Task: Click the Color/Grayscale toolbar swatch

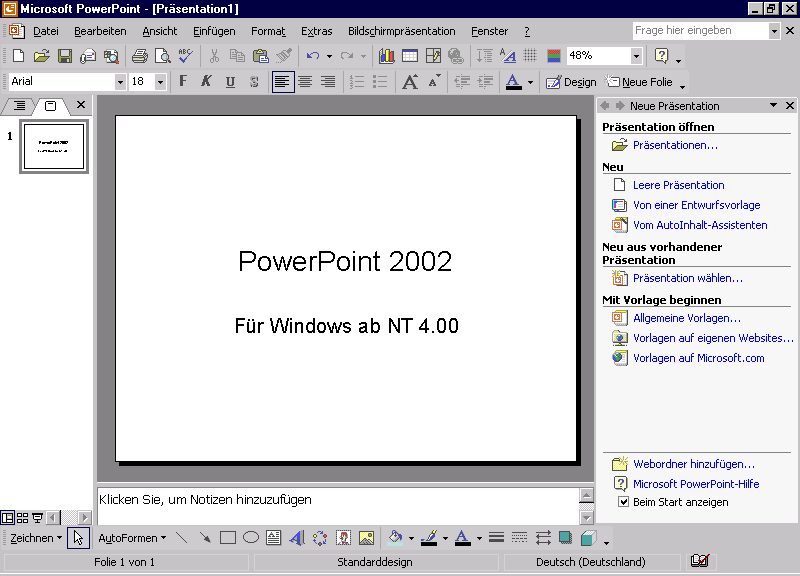Action: click(x=554, y=56)
